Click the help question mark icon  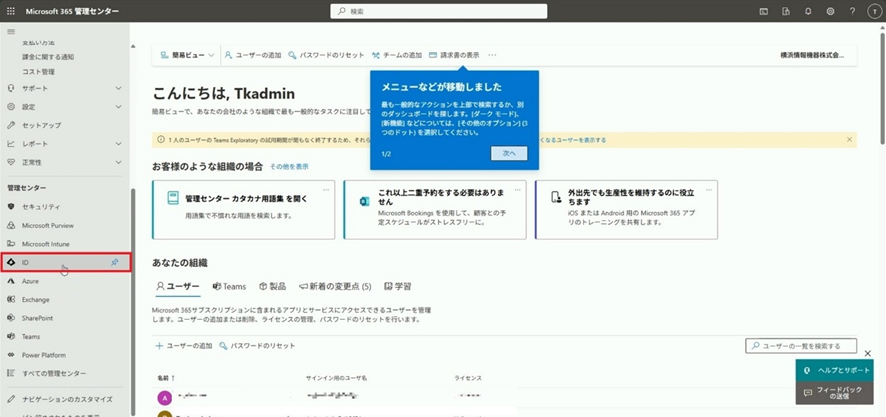[x=852, y=11]
